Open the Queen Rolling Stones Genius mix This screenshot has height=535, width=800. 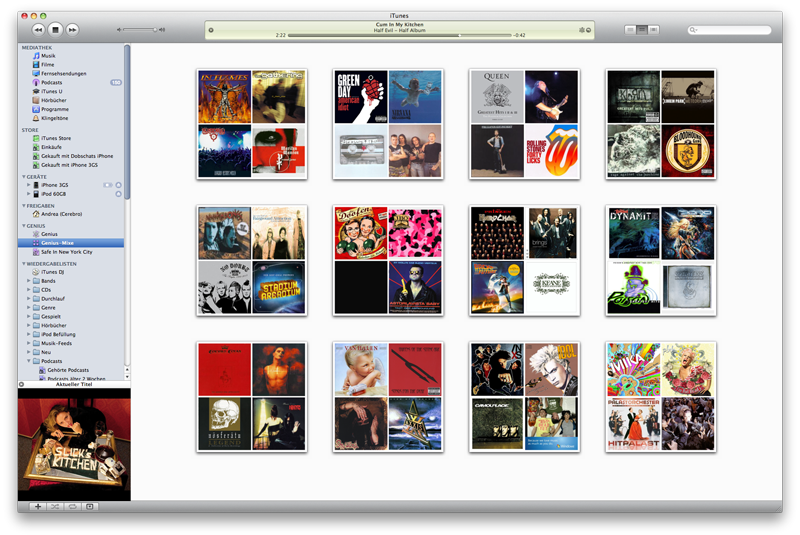point(524,124)
